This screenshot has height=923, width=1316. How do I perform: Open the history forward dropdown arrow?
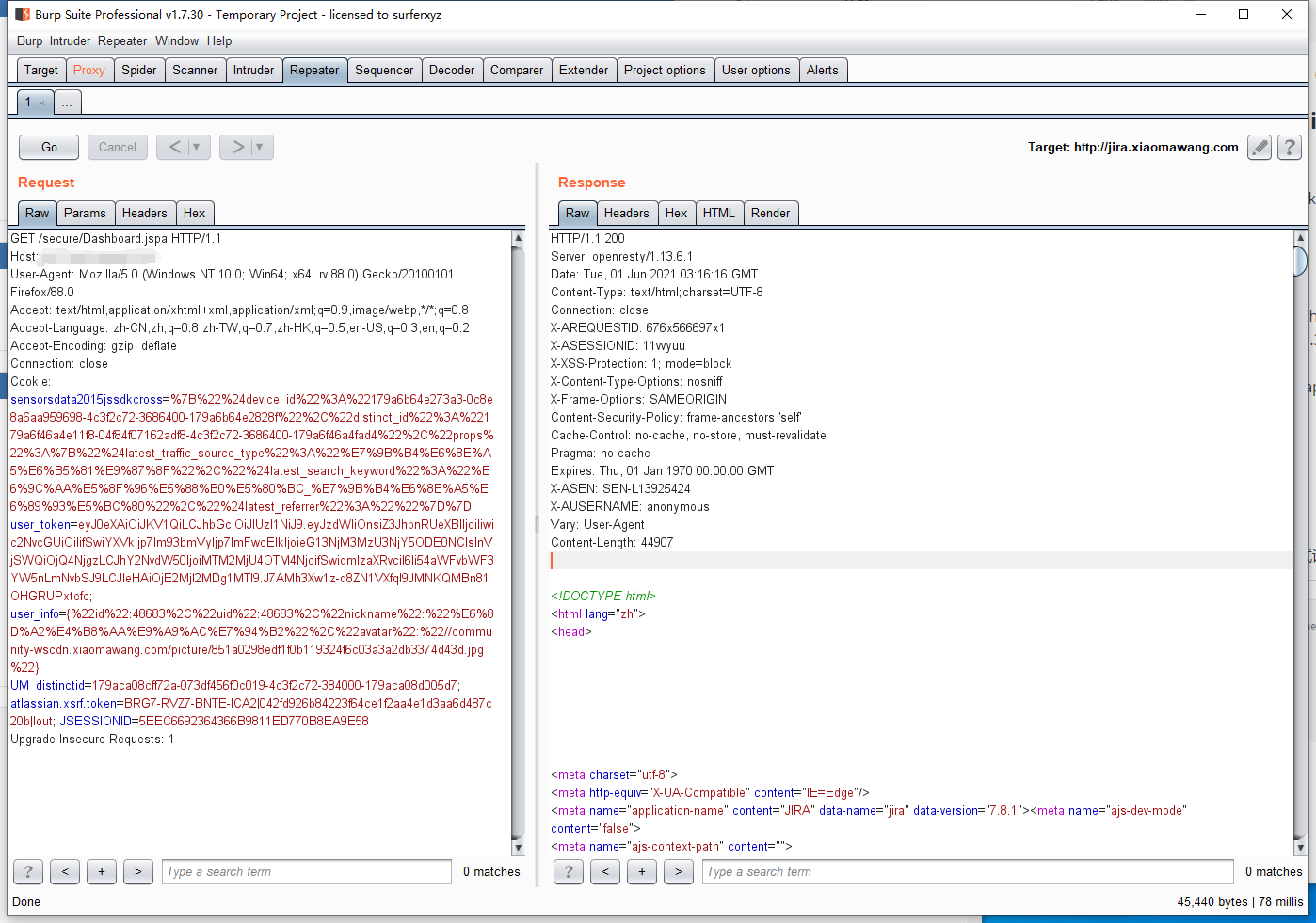(259, 147)
